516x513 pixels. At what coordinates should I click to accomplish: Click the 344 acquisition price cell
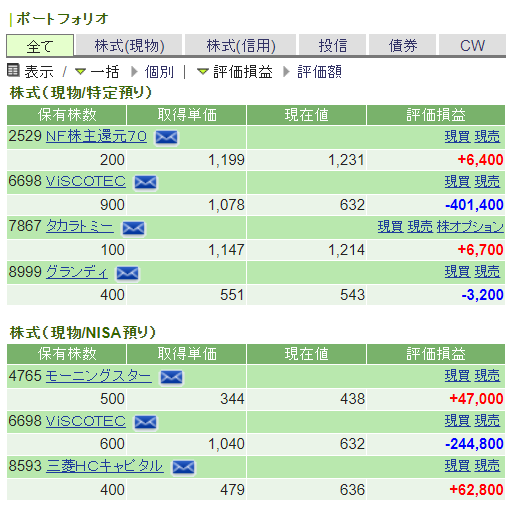(x=186, y=399)
